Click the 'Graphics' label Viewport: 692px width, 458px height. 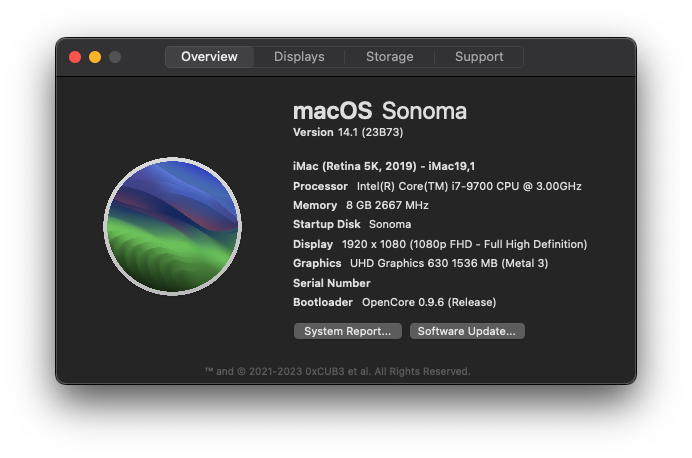[317, 263]
